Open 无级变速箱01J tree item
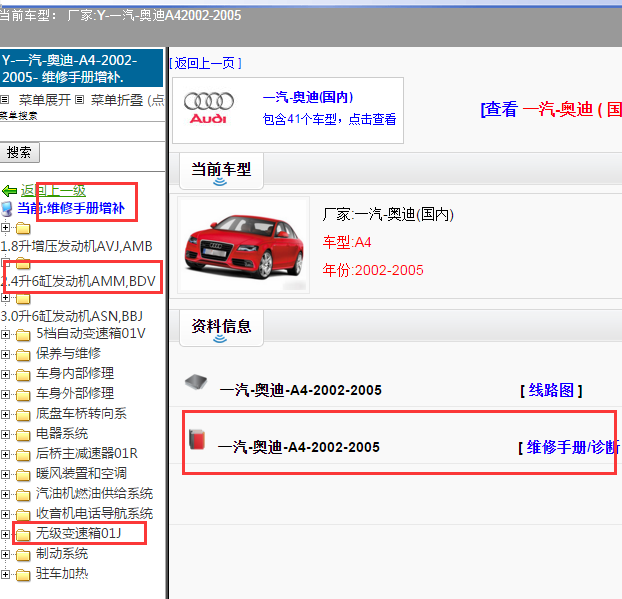The image size is (622, 599). click(x=79, y=534)
